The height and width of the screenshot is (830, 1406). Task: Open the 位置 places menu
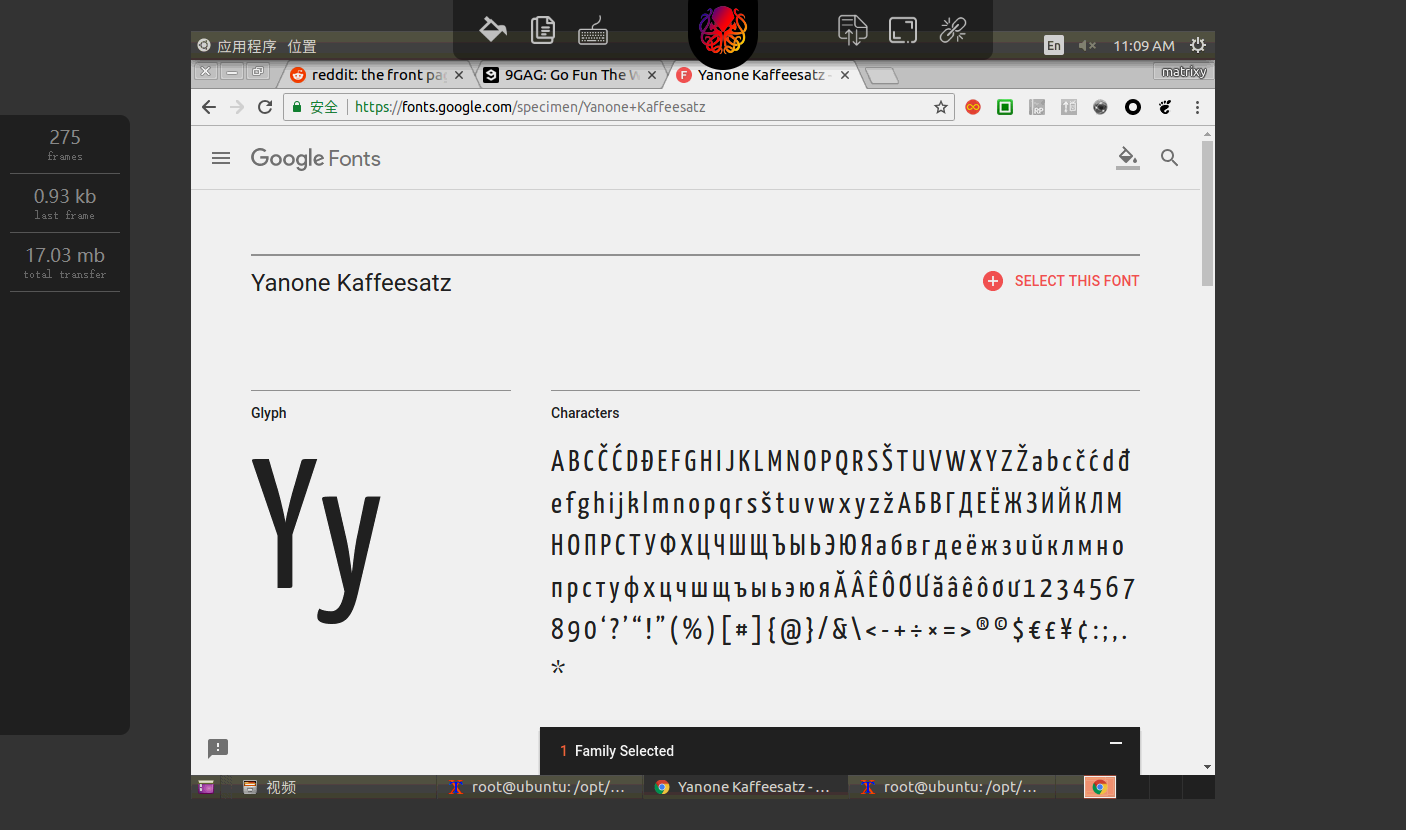[x=302, y=46]
